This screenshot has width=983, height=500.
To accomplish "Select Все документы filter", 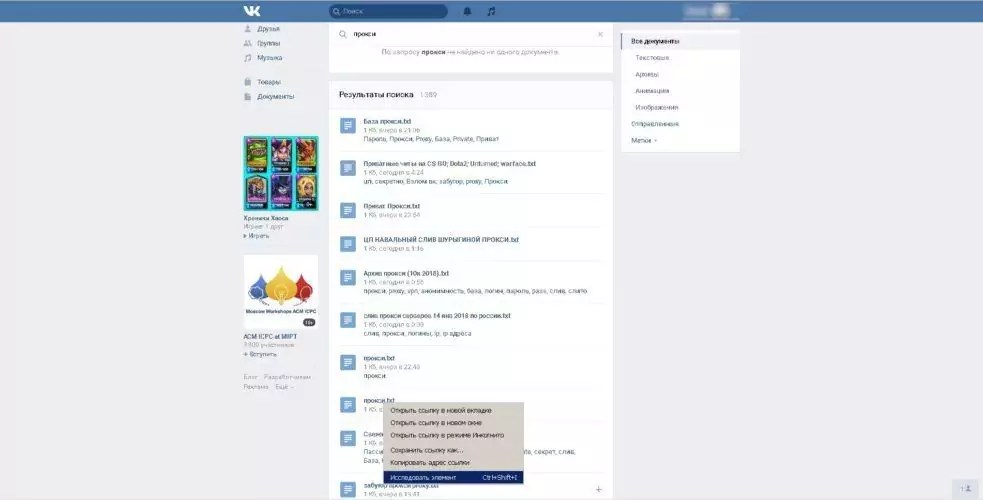I will [680, 41].
